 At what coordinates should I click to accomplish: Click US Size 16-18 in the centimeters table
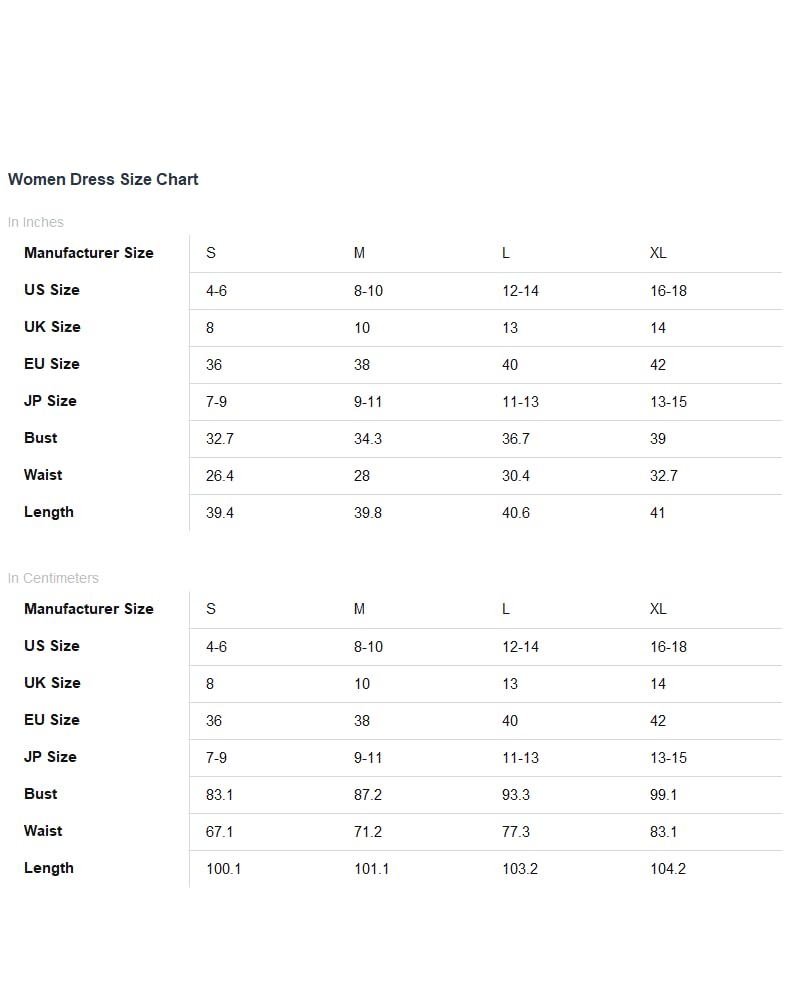(668, 647)
